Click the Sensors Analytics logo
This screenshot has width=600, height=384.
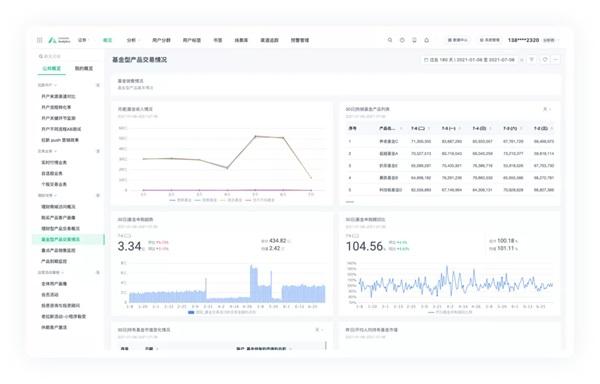(x=59, y=40)
